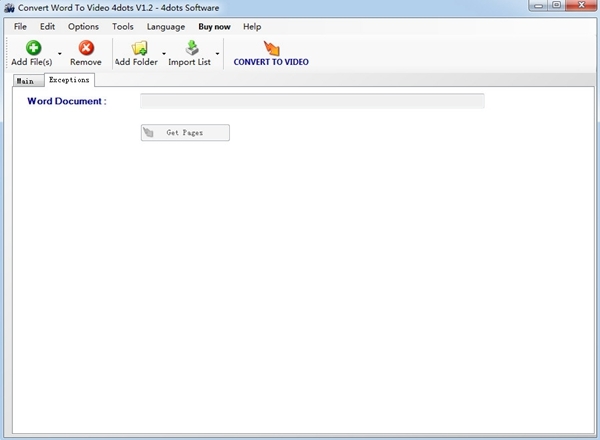Open the Language menu
Viewport: 600px width, 440px height.
click(165, 27)
